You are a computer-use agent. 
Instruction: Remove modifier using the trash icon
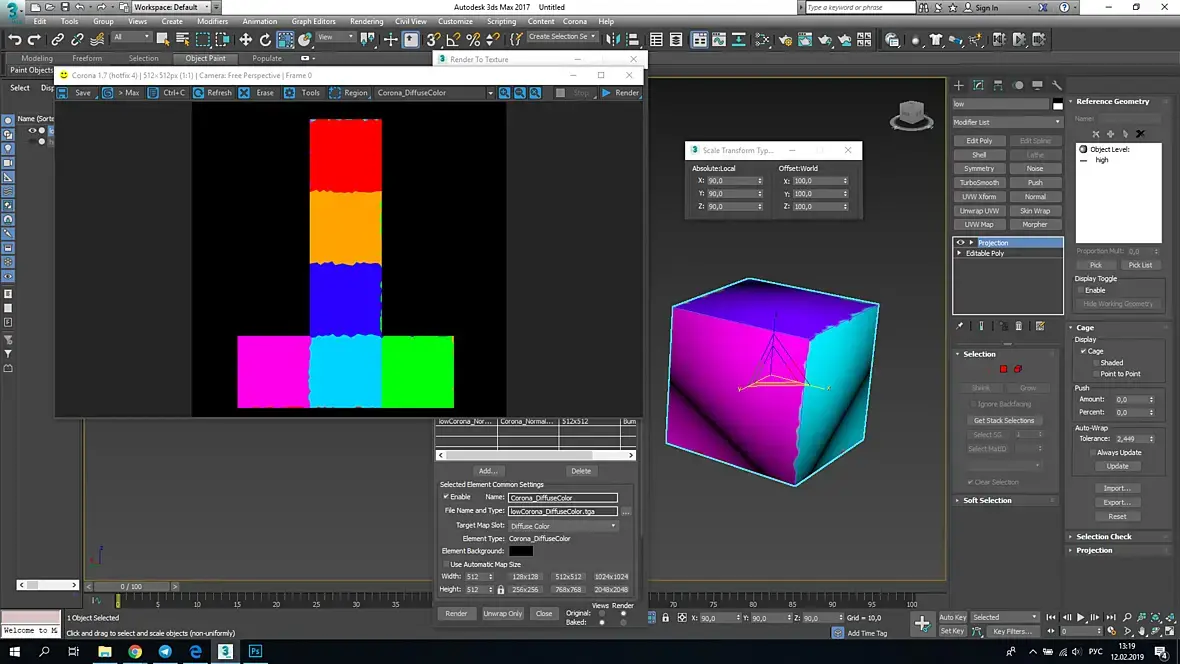(1019, 326)
